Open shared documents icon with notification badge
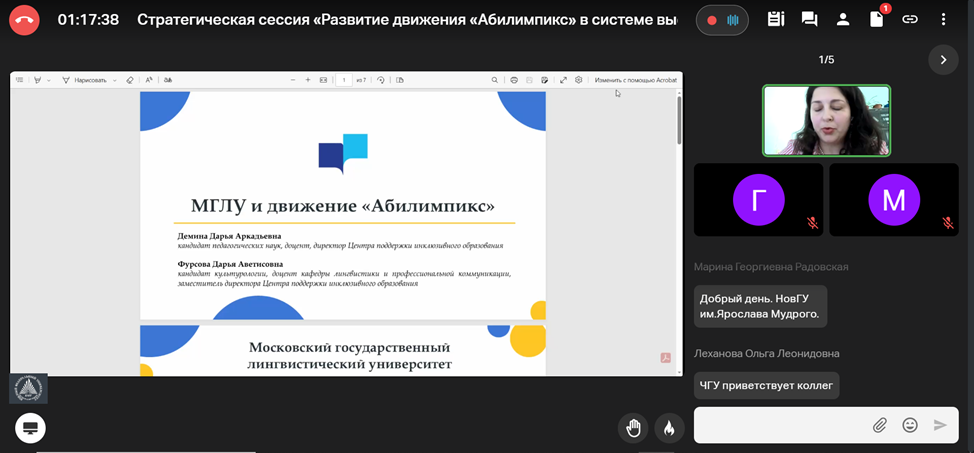Image resolution: width=974 pixels, height=453 pixels. click(876, 19)
